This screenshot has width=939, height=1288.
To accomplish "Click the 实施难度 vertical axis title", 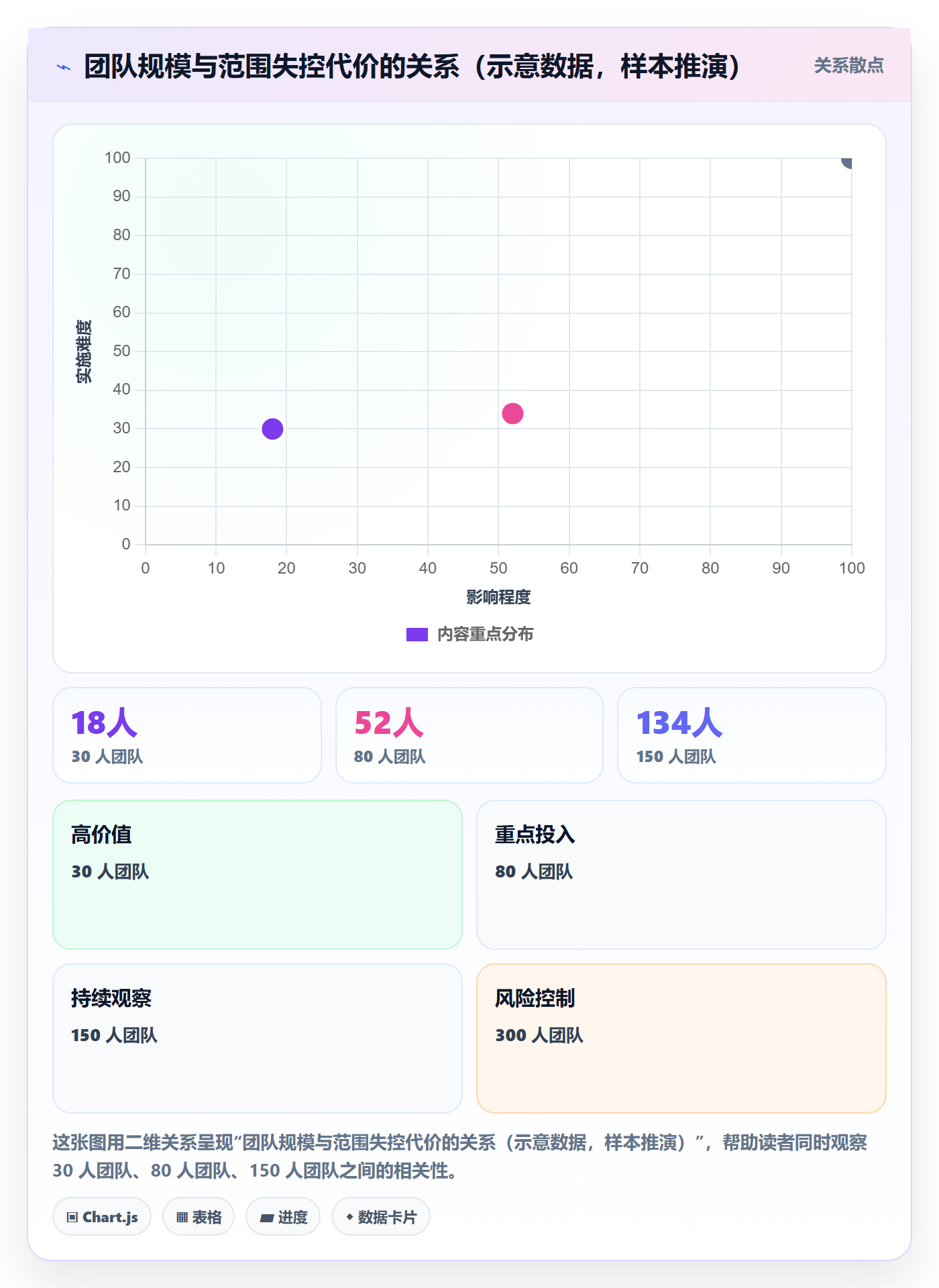I will coord(84,352).
